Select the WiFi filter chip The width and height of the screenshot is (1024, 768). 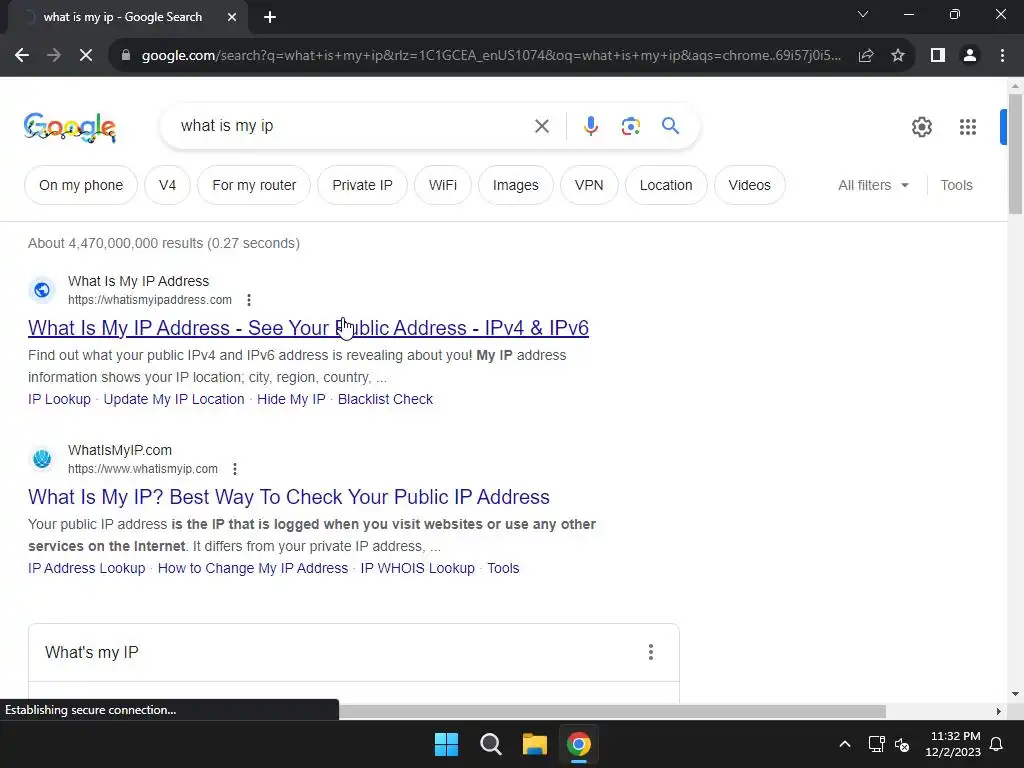tap(443, 185)
